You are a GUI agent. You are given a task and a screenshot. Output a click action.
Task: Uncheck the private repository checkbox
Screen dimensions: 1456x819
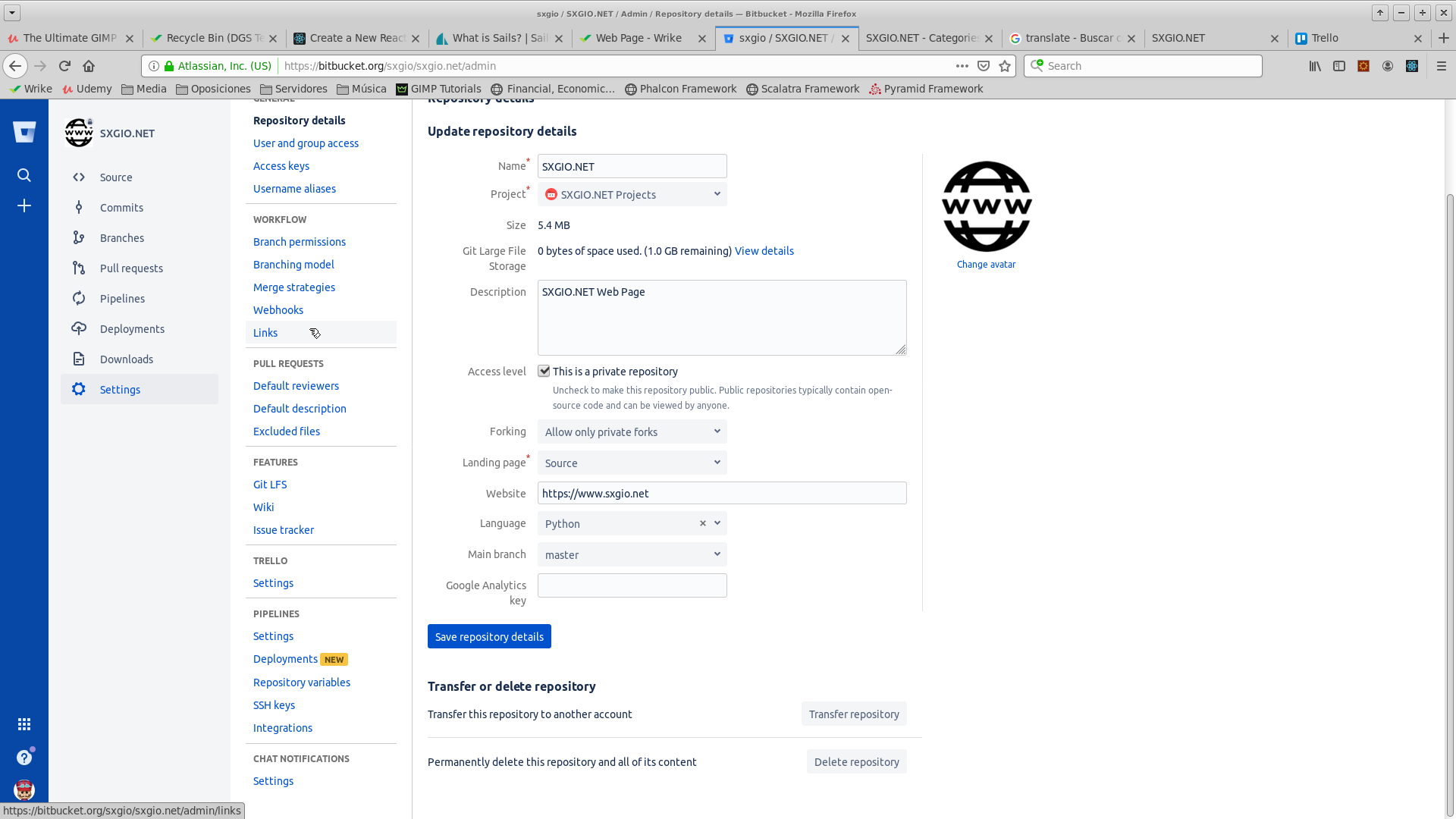coord(544,371)
